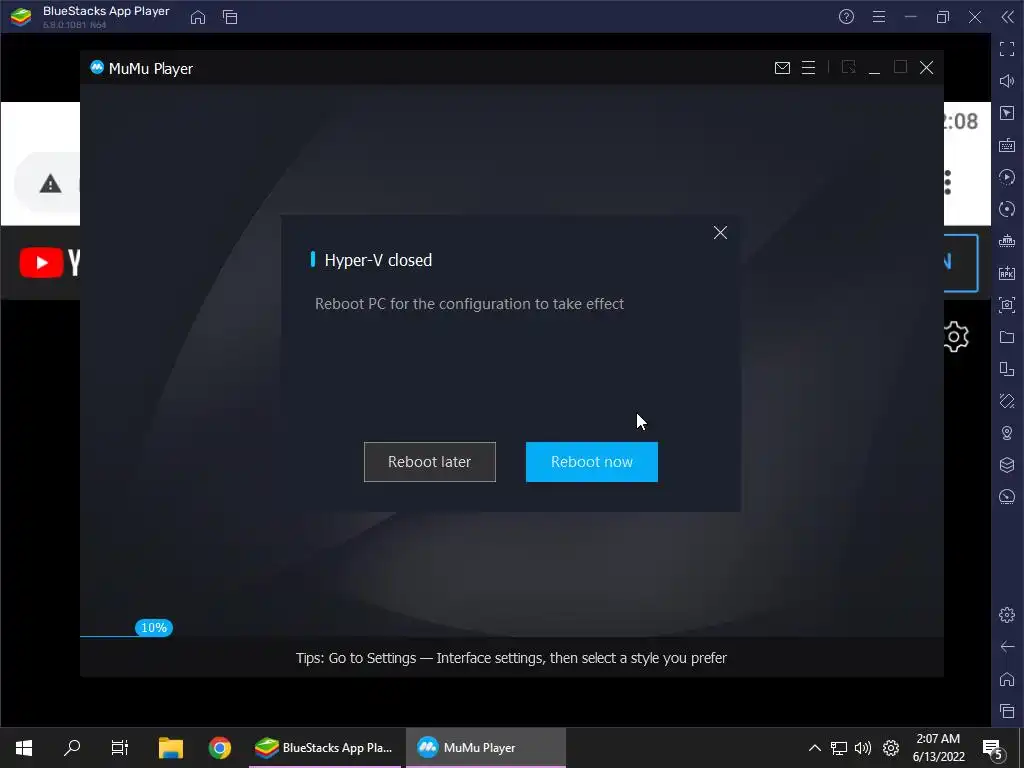Open the Windows notification center
Screen dimensions: 1024x768
993,748
